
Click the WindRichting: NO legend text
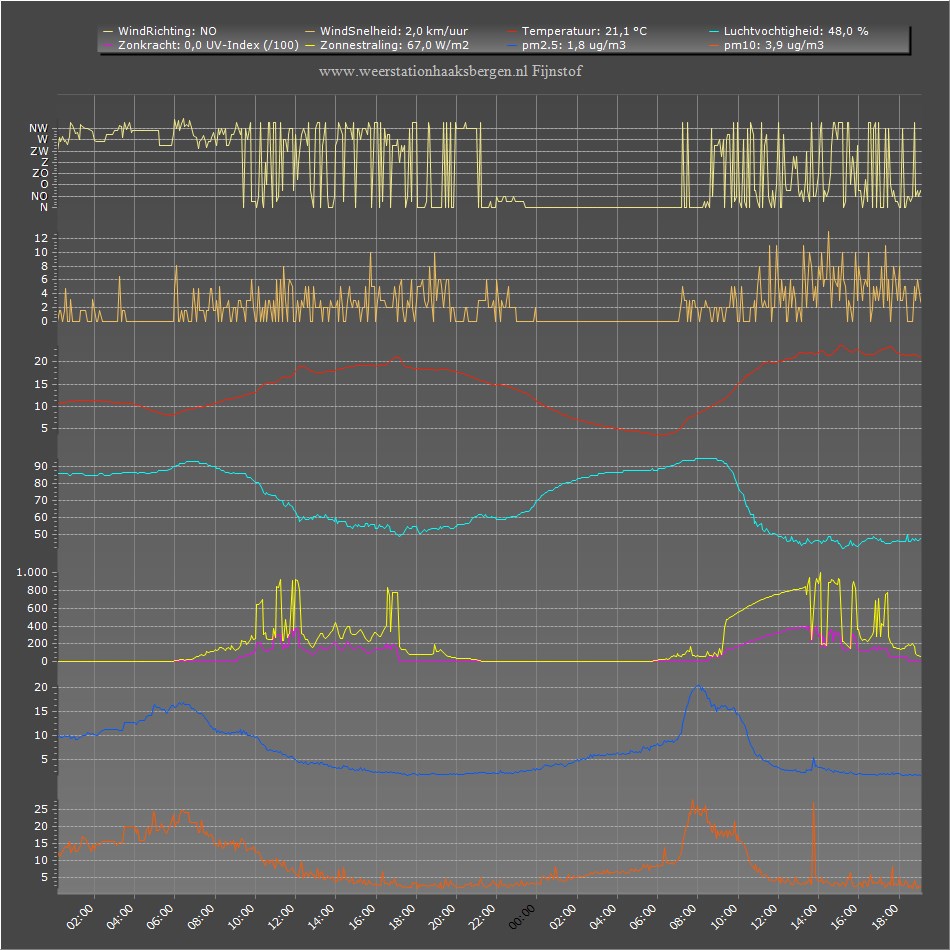(167, 31)
